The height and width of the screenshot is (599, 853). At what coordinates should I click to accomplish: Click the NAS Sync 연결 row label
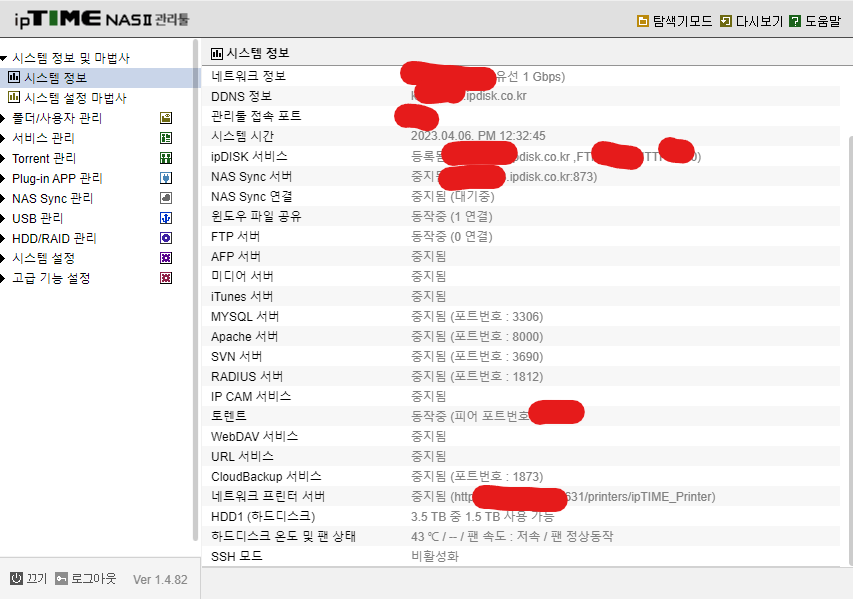[x=251, y=196]
